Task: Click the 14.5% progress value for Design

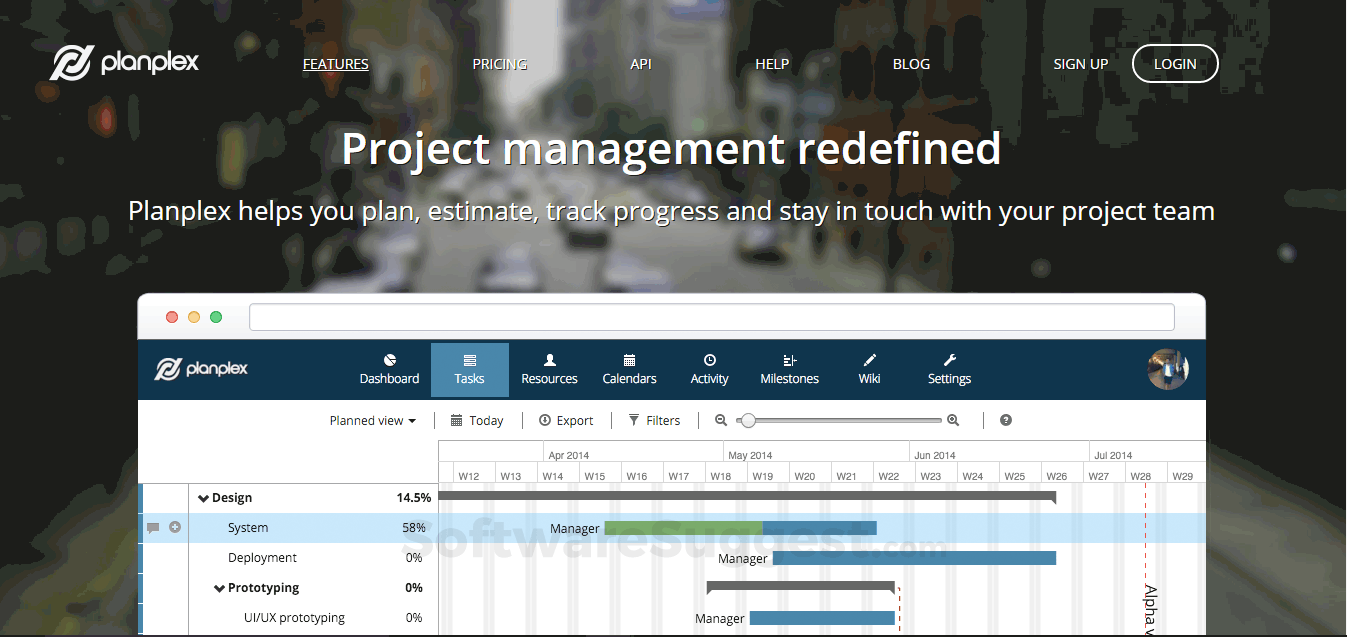Action: [414, 498]
